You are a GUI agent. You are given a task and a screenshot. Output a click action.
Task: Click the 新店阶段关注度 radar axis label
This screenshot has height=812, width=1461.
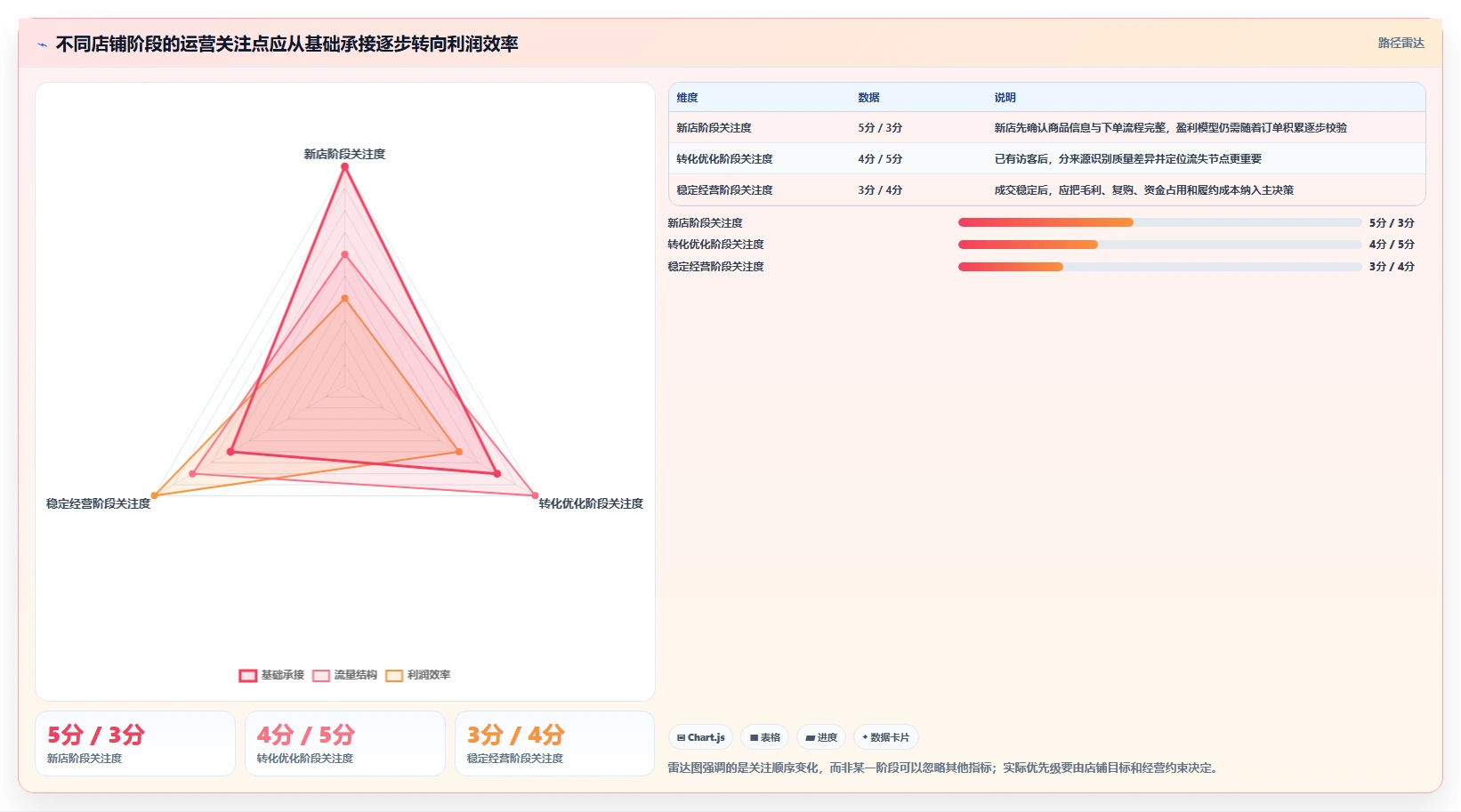pyautogui.click(x=344, y=154)
